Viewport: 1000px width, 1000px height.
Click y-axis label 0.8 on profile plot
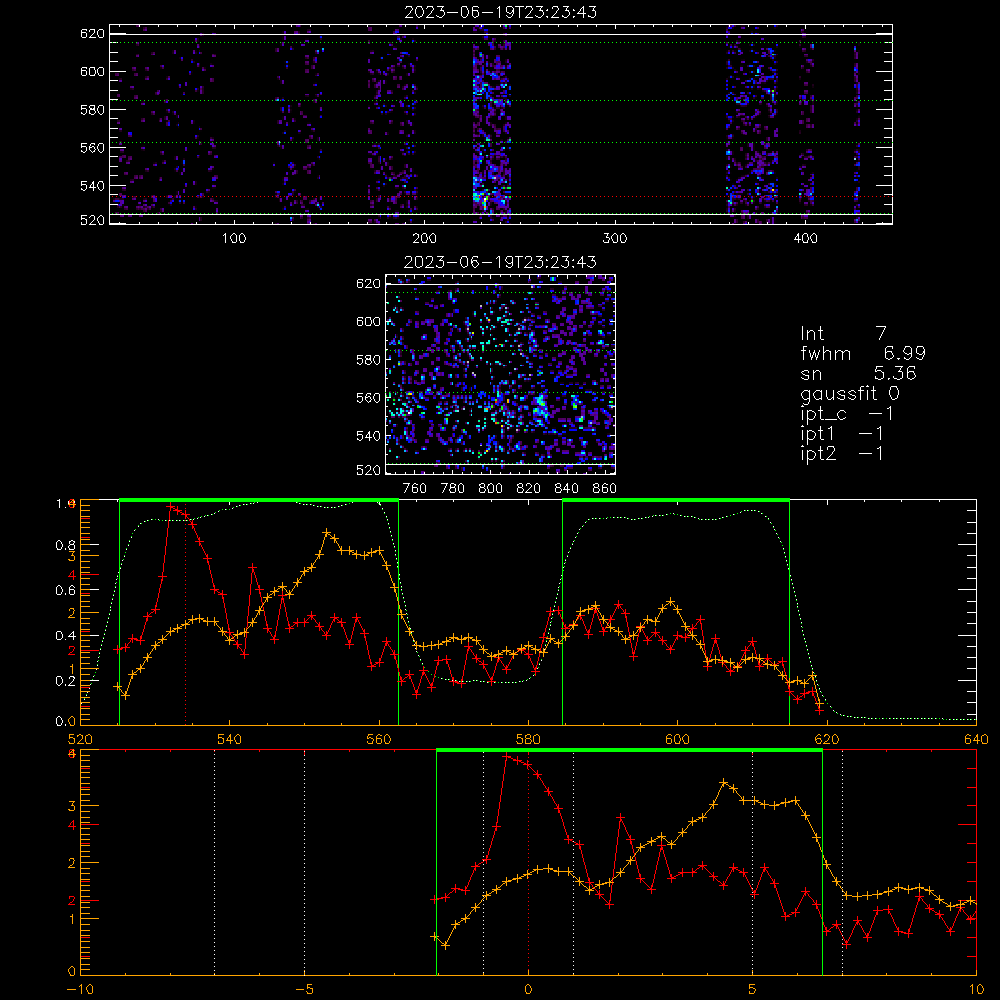point(66,545)
